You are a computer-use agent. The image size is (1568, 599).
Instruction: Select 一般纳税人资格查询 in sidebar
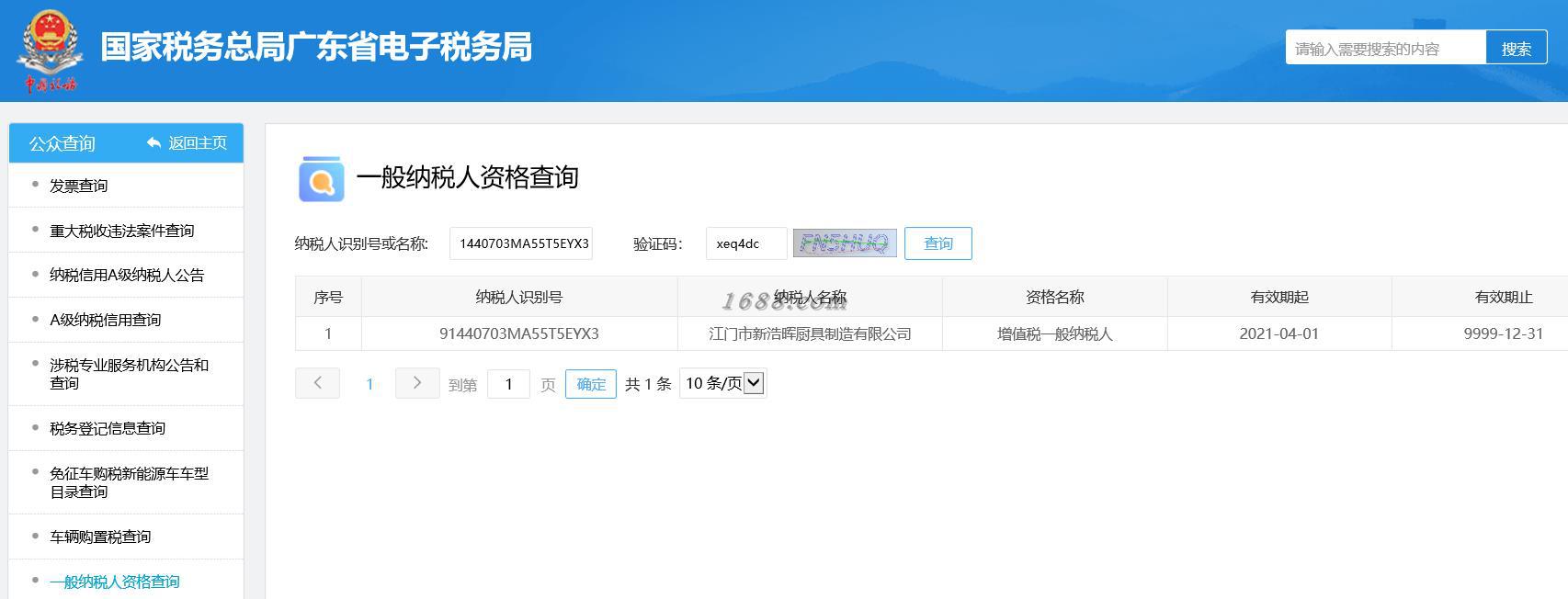115,582
